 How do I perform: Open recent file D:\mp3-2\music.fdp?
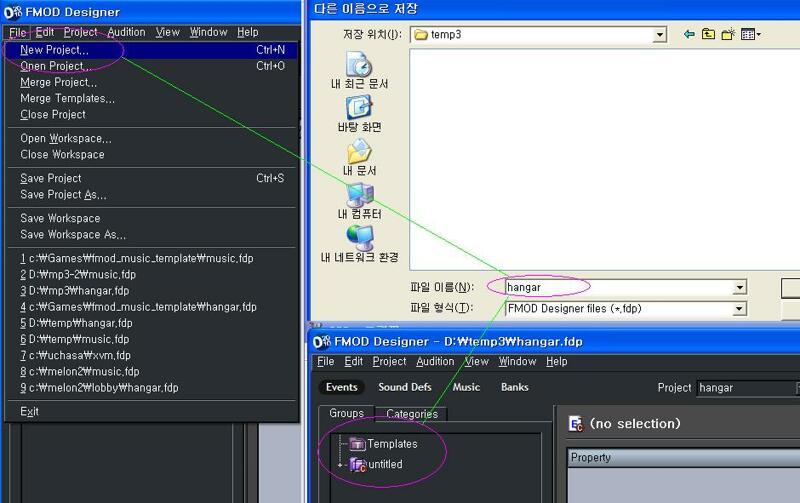point(152,275)
